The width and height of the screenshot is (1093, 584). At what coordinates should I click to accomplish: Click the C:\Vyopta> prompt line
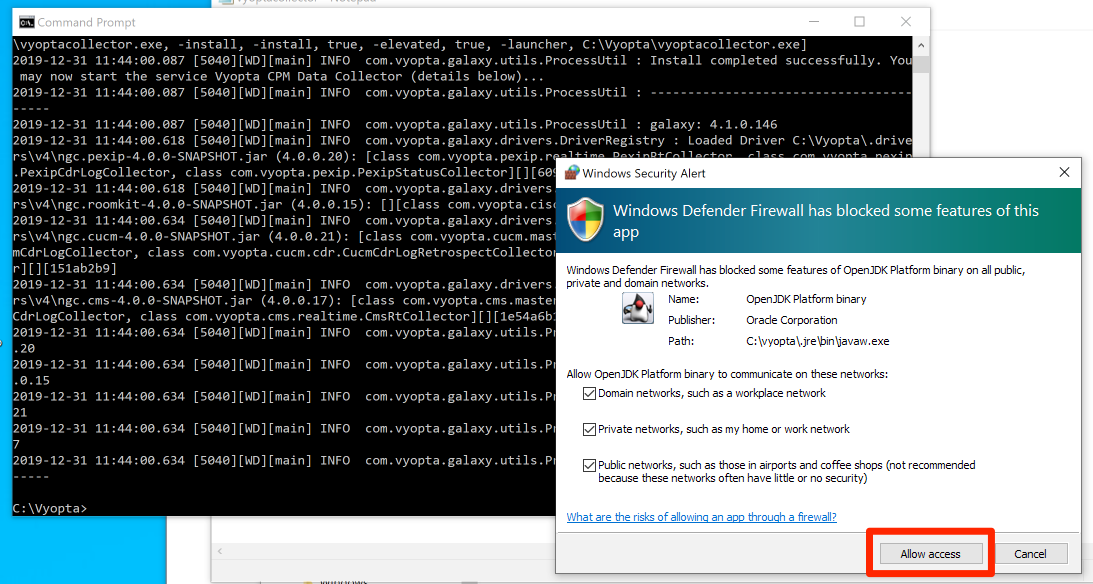50,509
